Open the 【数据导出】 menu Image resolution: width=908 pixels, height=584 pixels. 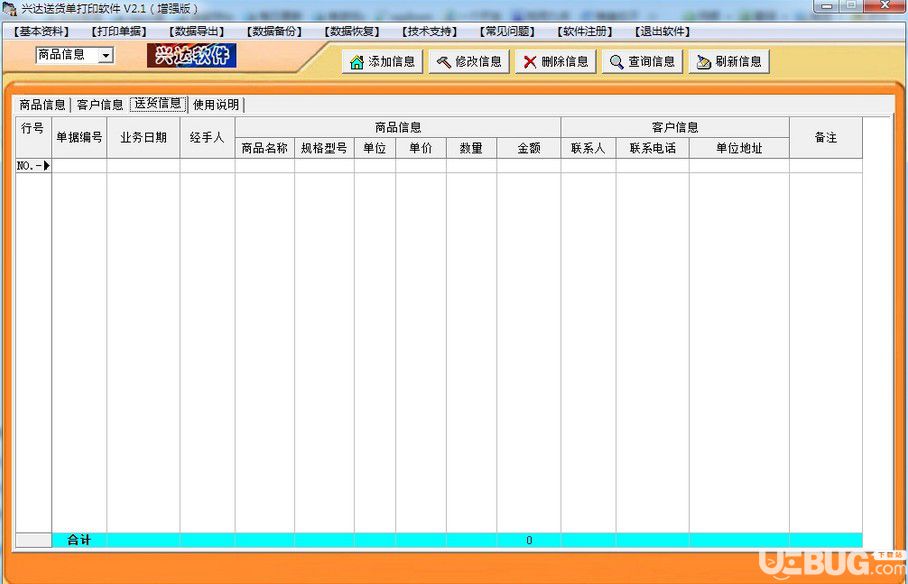tap(196, 32)
